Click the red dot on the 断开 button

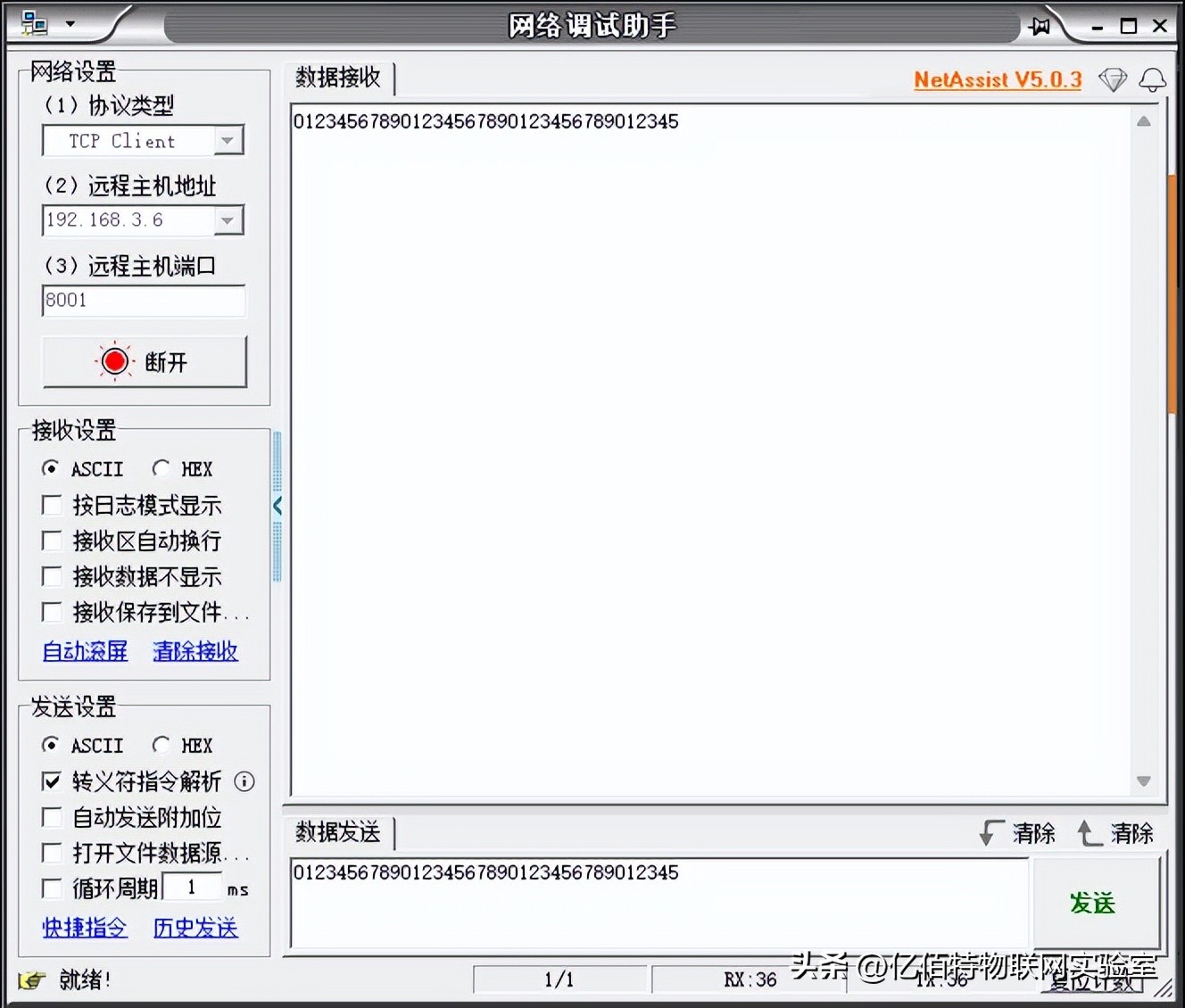(x=114, y=360)
